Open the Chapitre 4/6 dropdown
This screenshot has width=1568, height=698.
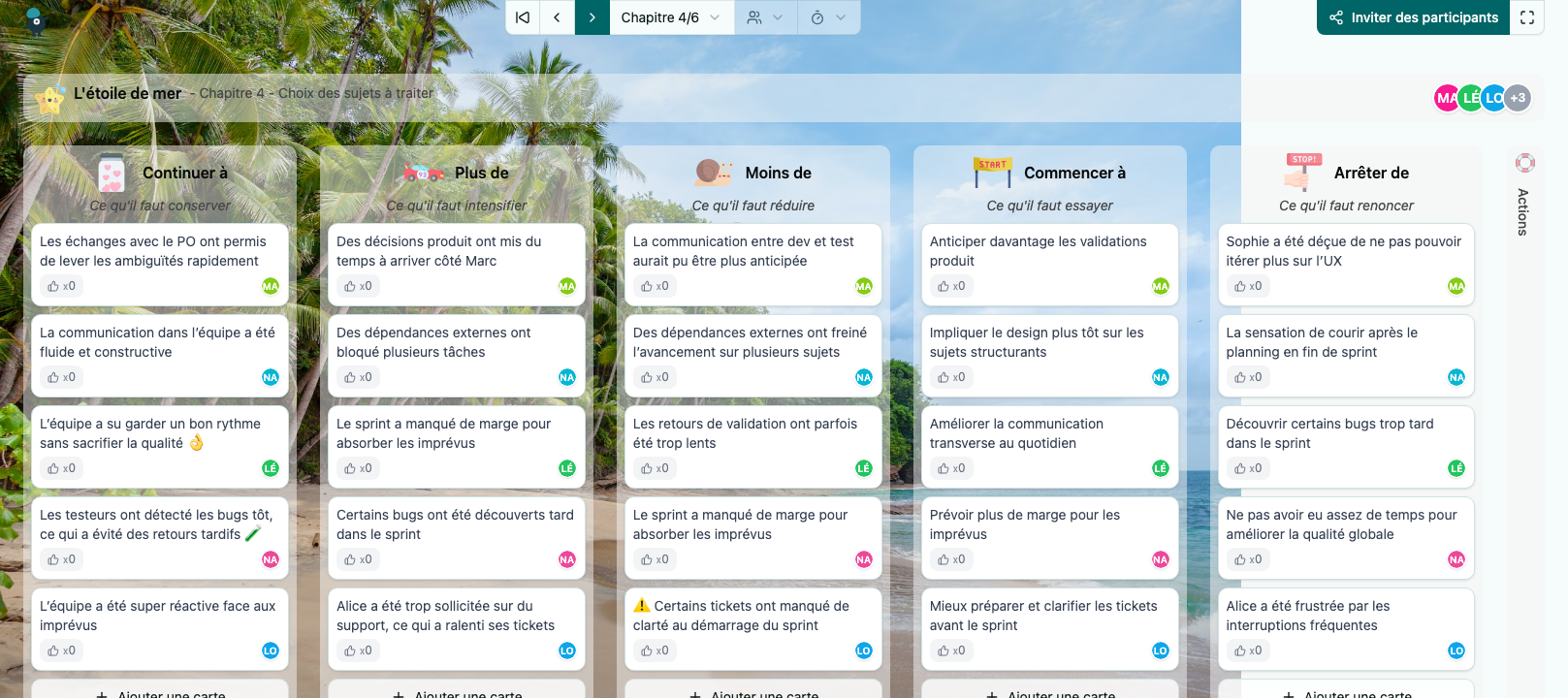click(670, 17)
